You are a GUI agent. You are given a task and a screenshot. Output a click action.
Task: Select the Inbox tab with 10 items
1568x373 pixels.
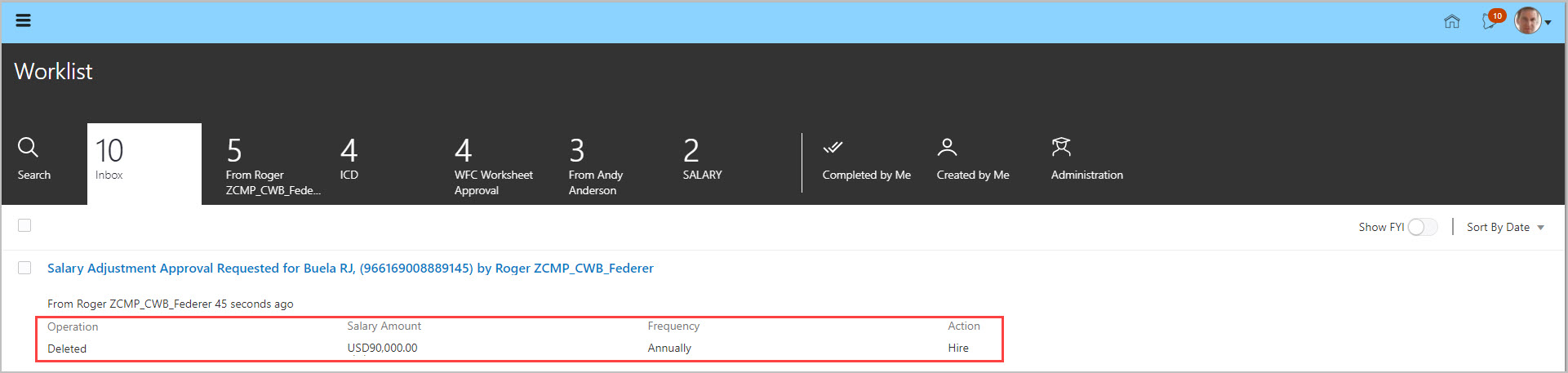144,163
